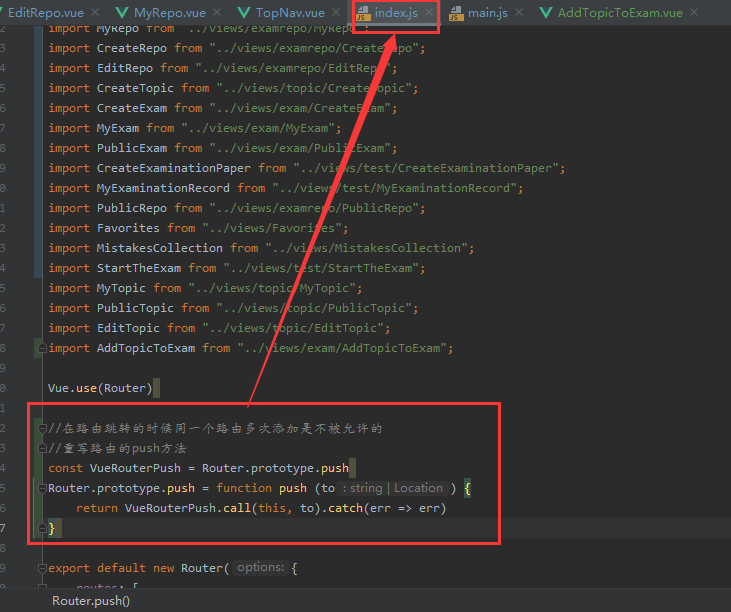
Task: Click the VueRouterPush.call return statement
Action: [x=261, y=508]
